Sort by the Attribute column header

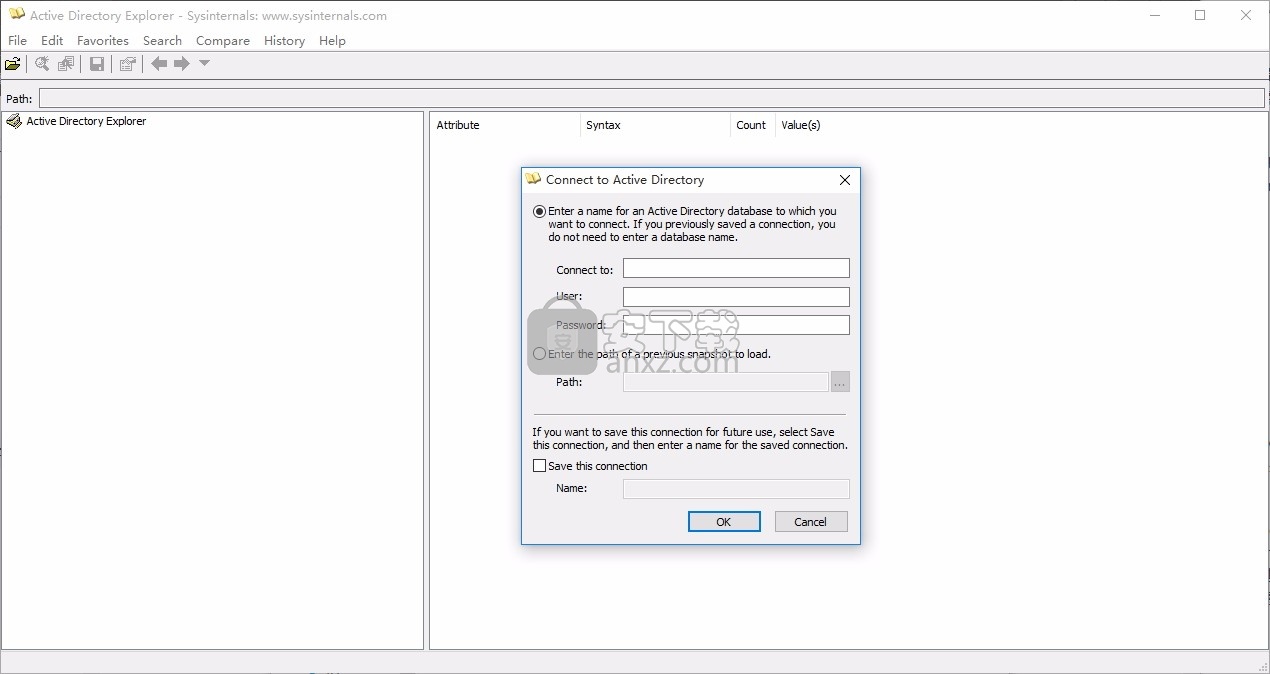(505, 125)
